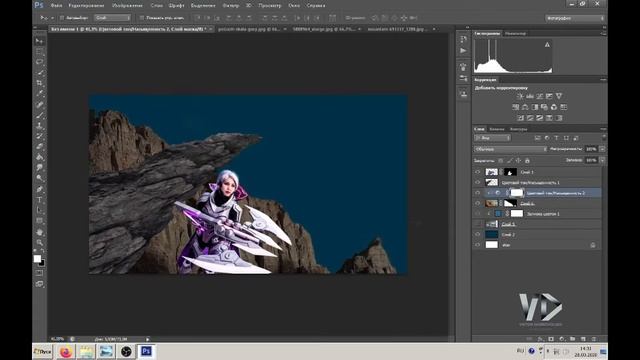
Task: Select the Hand tool
Action: point(39,232)
